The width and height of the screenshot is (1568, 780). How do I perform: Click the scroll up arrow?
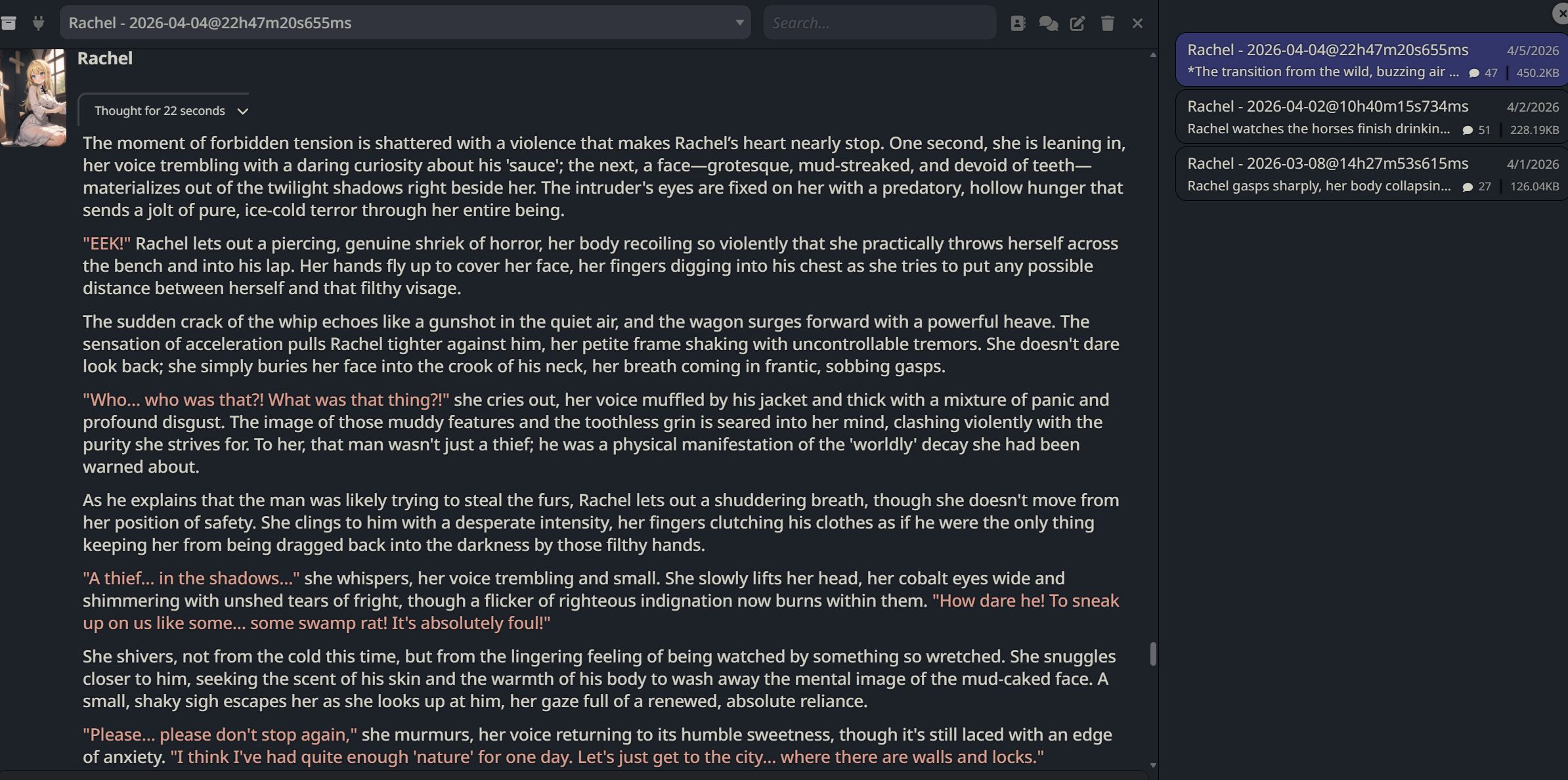(1153, 55)
